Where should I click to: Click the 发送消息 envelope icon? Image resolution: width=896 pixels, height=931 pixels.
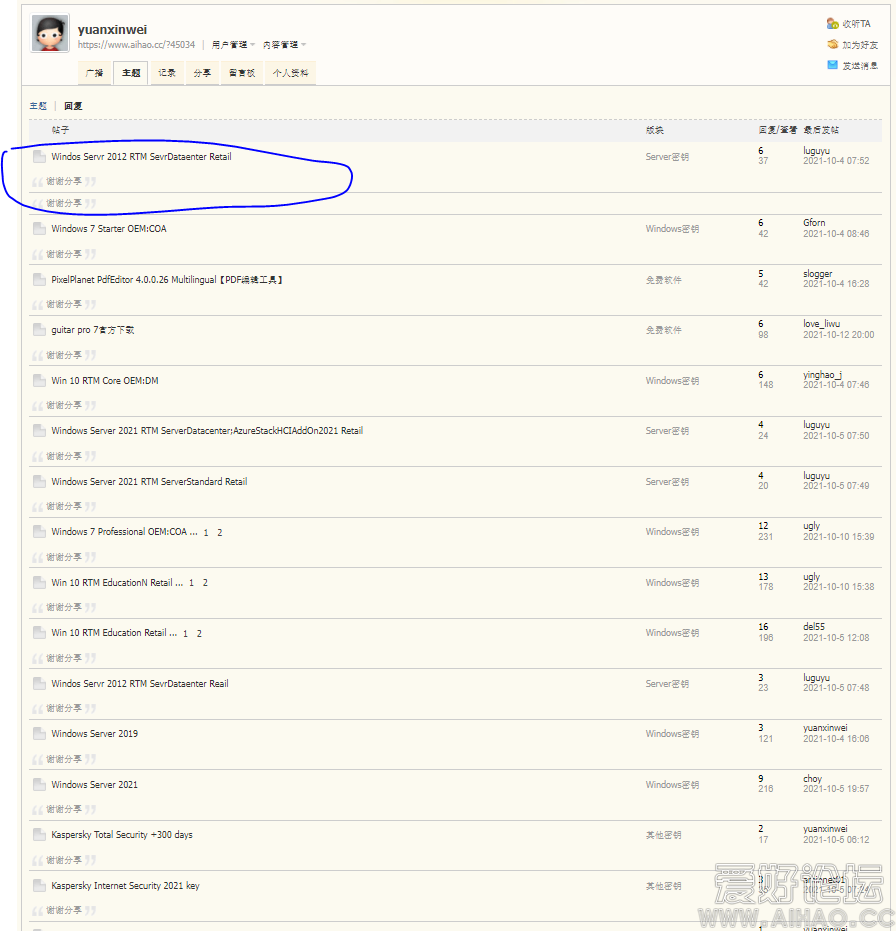(x=833, y=65)
